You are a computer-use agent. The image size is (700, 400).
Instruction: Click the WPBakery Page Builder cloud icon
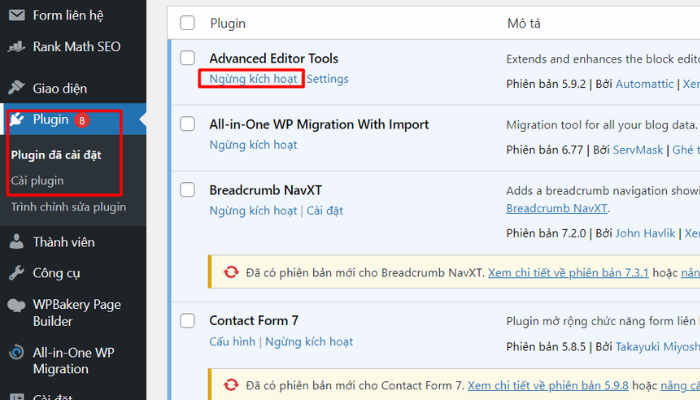[17, 305]
